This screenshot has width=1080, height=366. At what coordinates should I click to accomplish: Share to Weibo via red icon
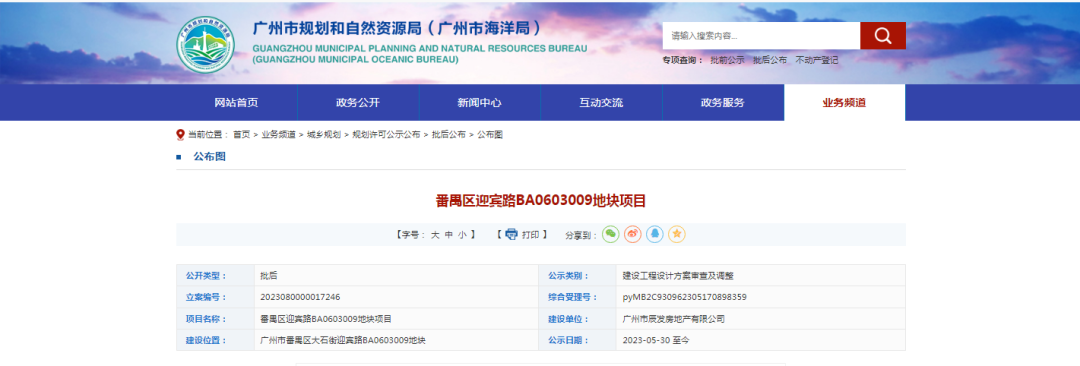pyautogui.click(x=632, y=234)
